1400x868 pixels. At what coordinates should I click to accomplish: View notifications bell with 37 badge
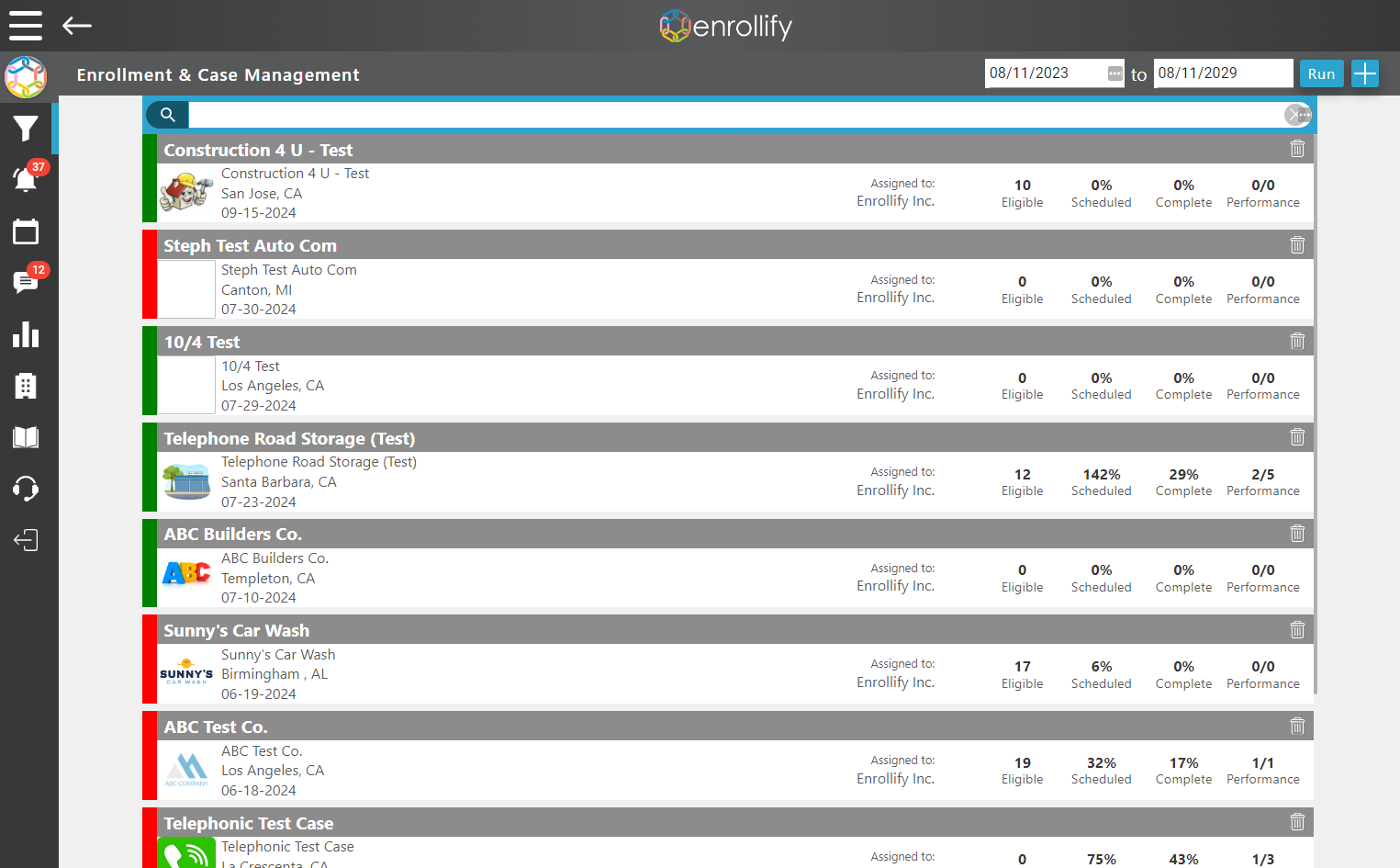click(26, 179)
